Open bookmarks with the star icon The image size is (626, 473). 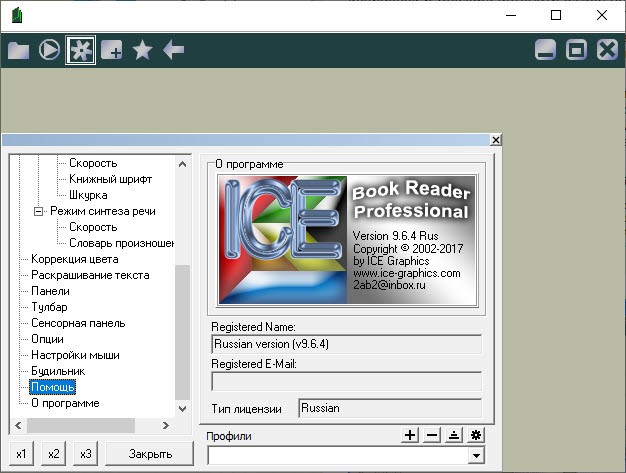[x=143, y=50]
